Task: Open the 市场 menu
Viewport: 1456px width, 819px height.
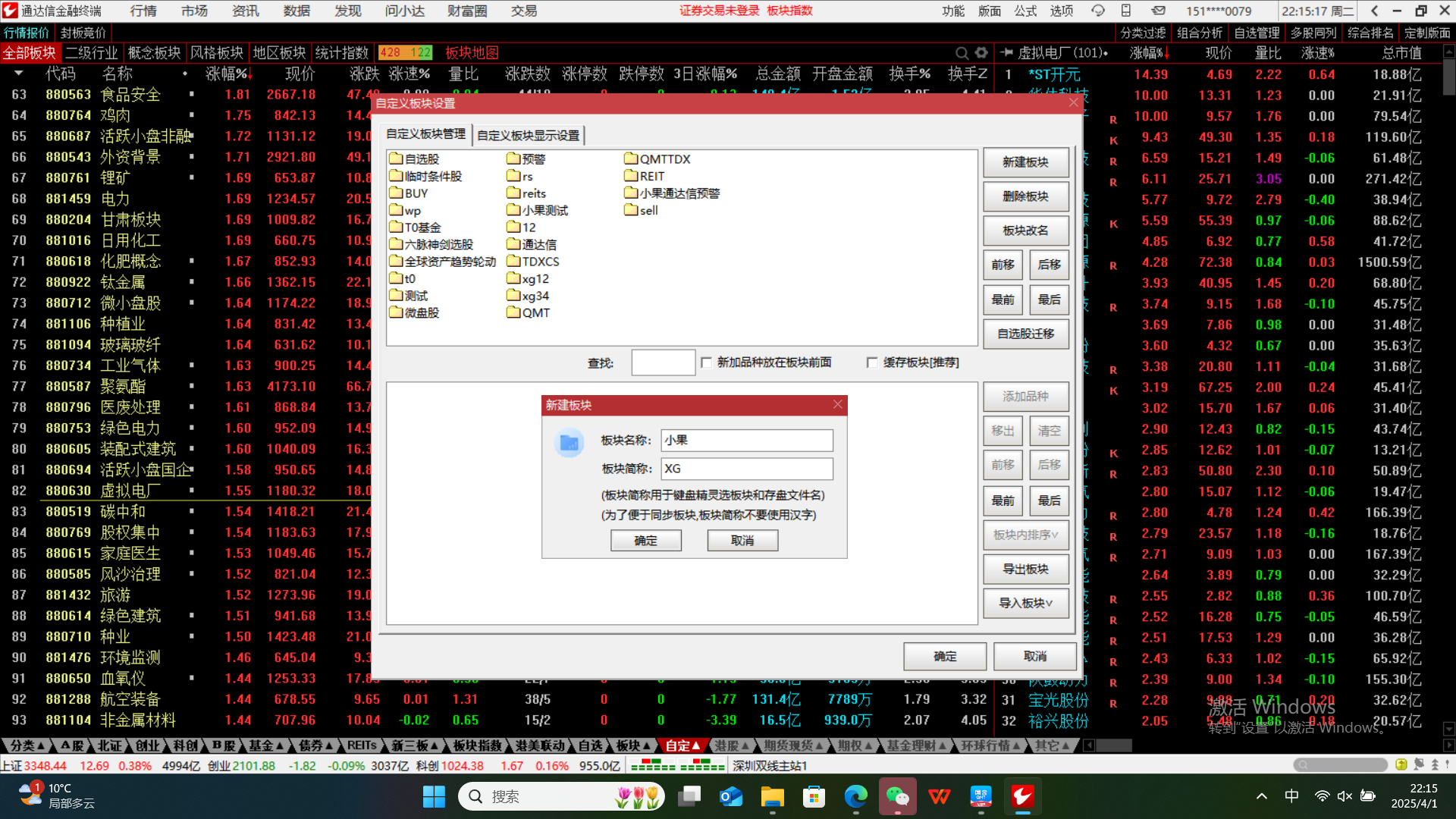Action: (194, 11)
